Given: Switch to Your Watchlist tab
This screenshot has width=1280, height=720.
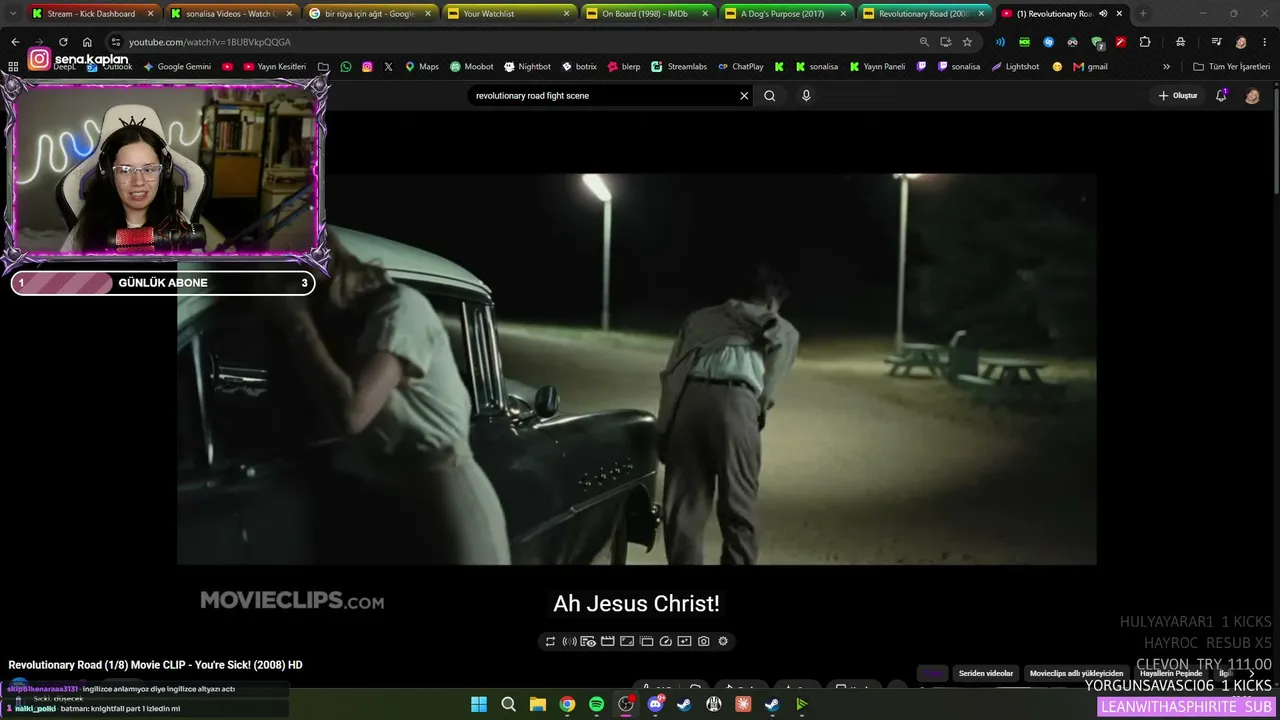Looking at the screenshot, I should pyautogui.click(x=508, y=14).
